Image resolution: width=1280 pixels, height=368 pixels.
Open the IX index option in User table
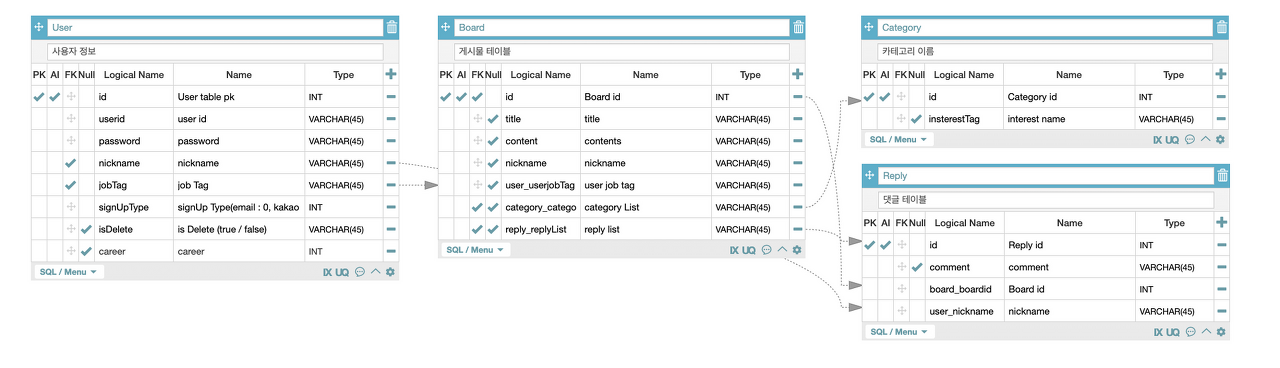click(327, 272)
